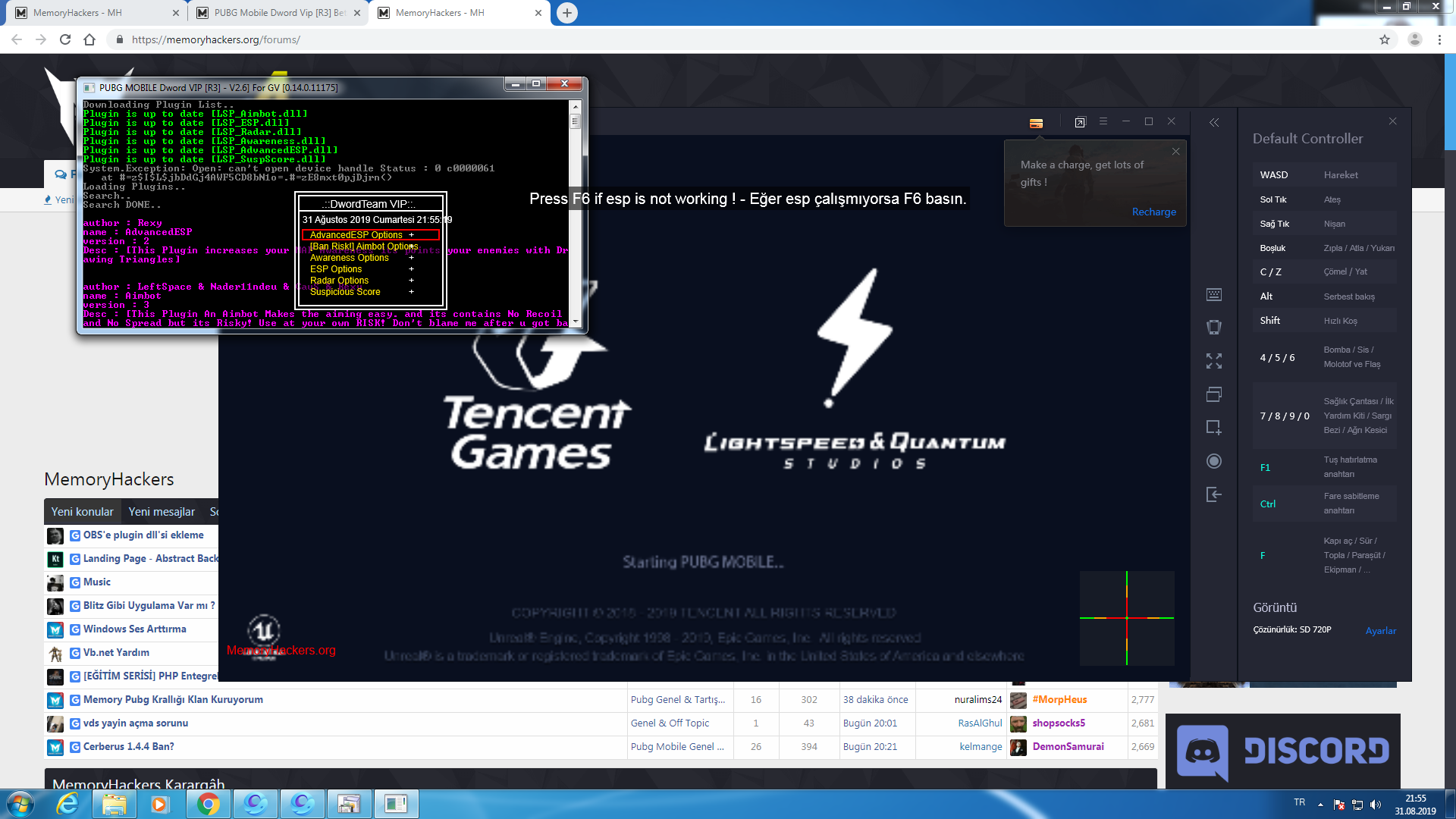Expand ESP Options plus sign
This screenshot has height=819, width=1456.
[412, 269]
